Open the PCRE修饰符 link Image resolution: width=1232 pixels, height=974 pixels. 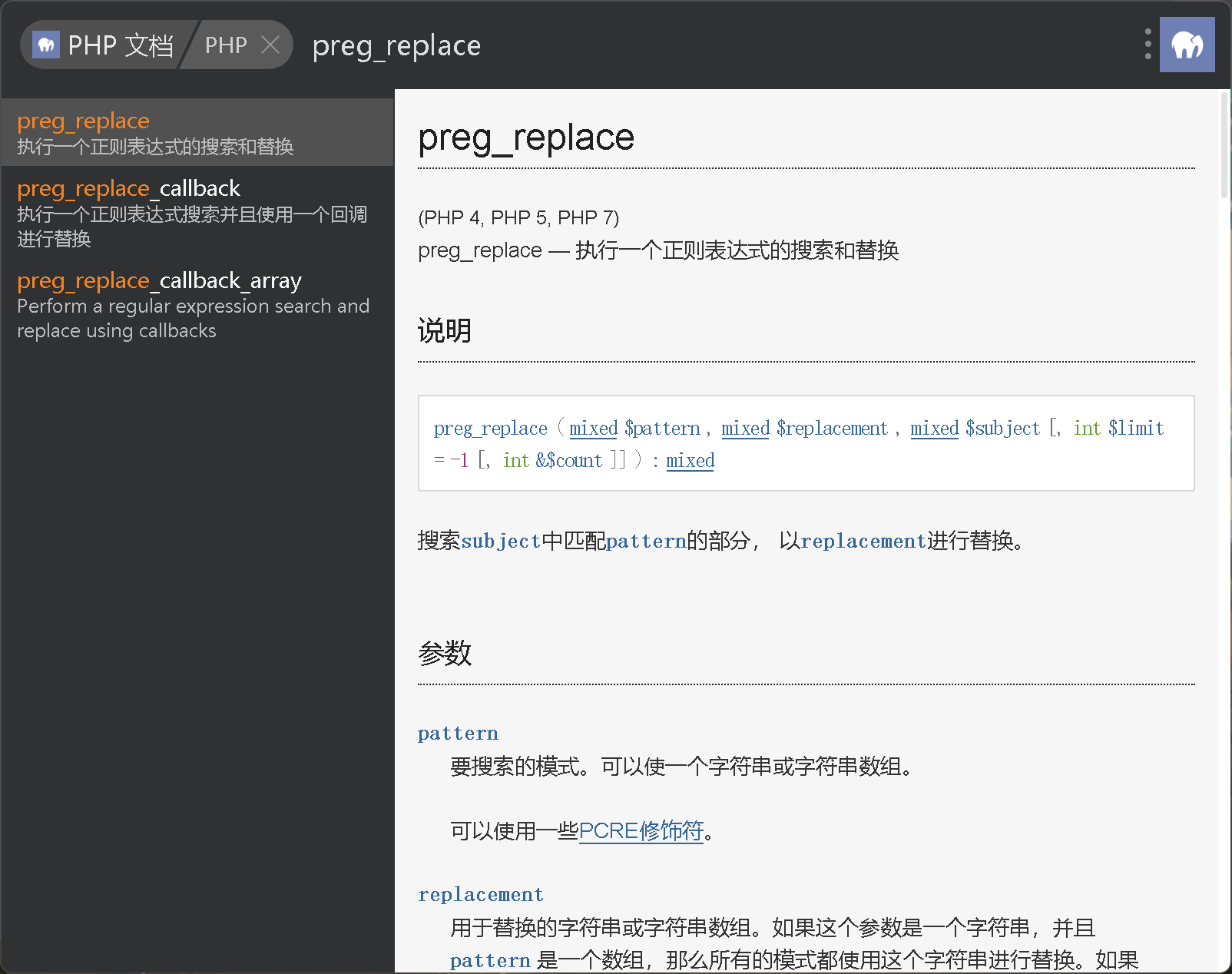point(641,830)
